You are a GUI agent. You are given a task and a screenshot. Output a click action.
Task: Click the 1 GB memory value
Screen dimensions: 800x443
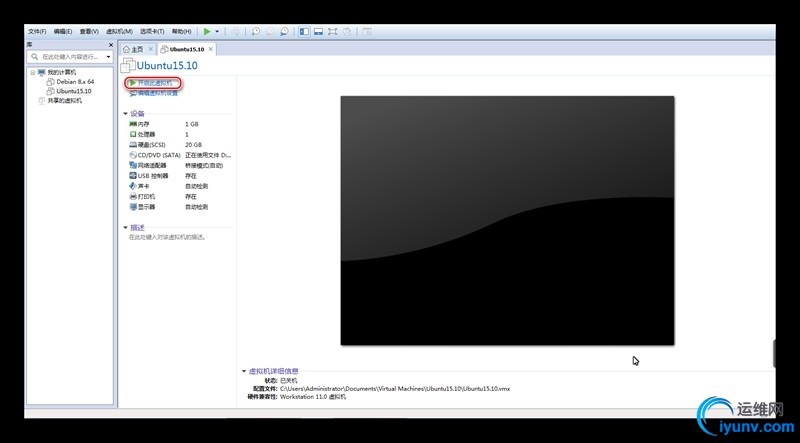[x=191, y=124]
